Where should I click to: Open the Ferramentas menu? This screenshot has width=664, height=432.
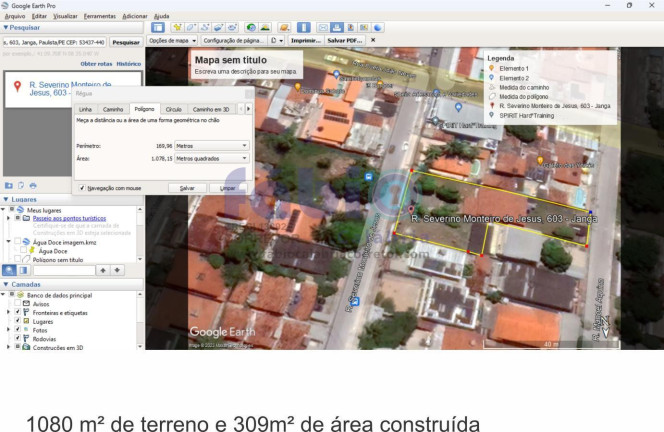tap(100, 16)
